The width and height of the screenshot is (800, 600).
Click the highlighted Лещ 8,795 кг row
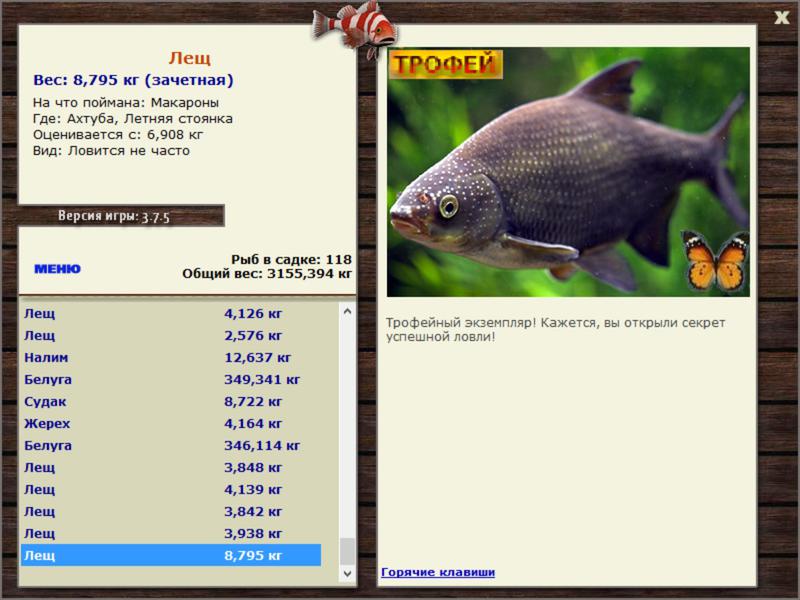coord(171,555)
